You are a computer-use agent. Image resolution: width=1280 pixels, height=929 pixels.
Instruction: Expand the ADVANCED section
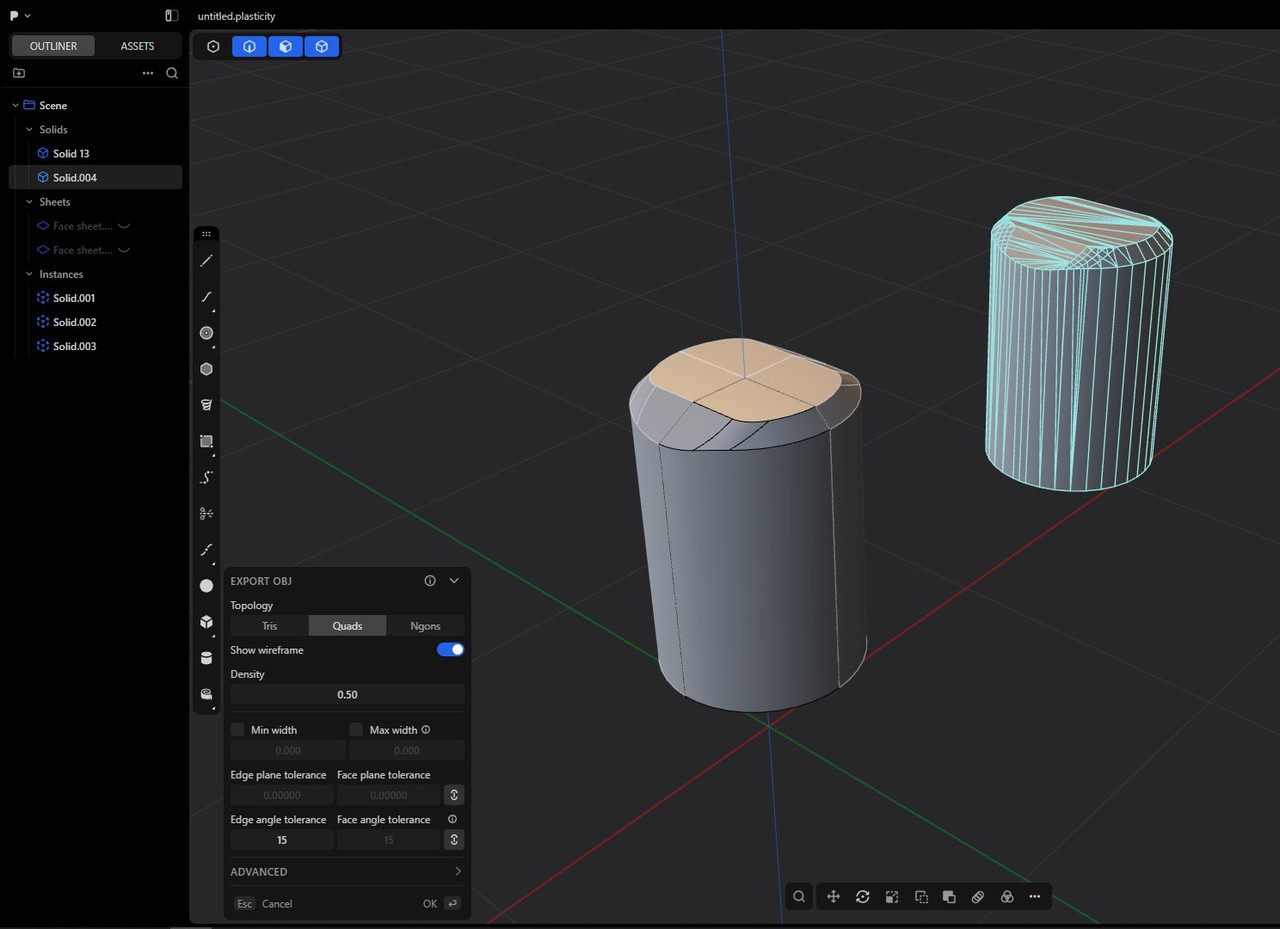pyautogui.click(x=346, y=872)
